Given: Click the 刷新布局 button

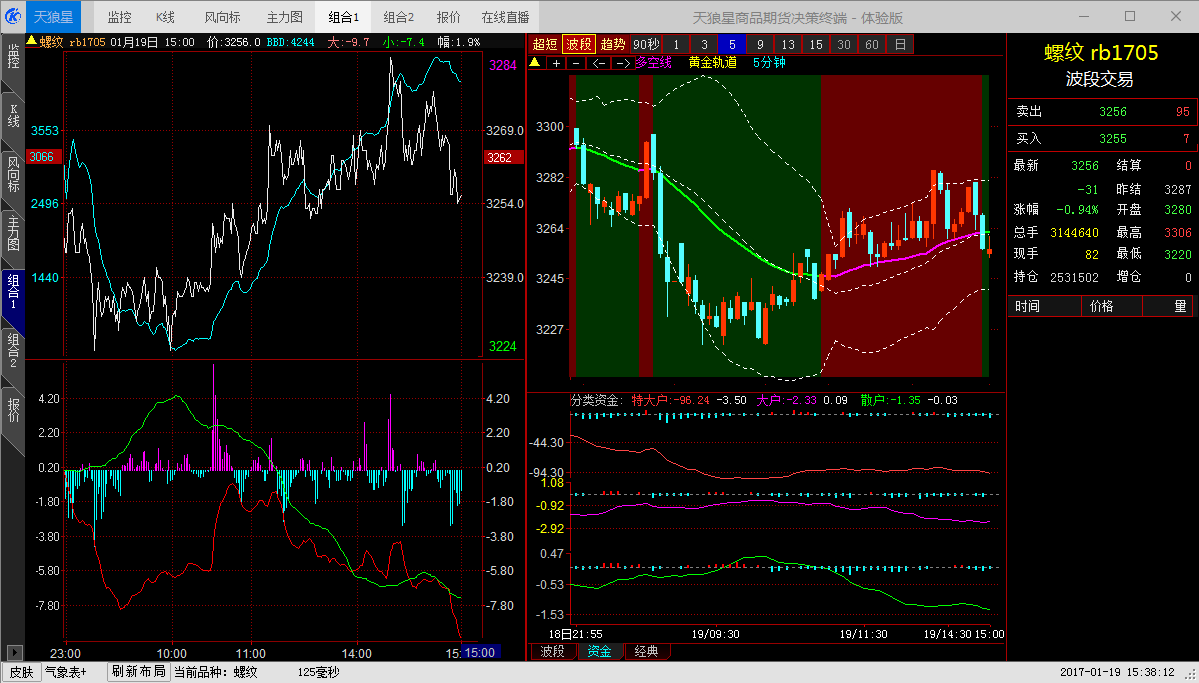Looking at the screenshot, I should 138,672.
